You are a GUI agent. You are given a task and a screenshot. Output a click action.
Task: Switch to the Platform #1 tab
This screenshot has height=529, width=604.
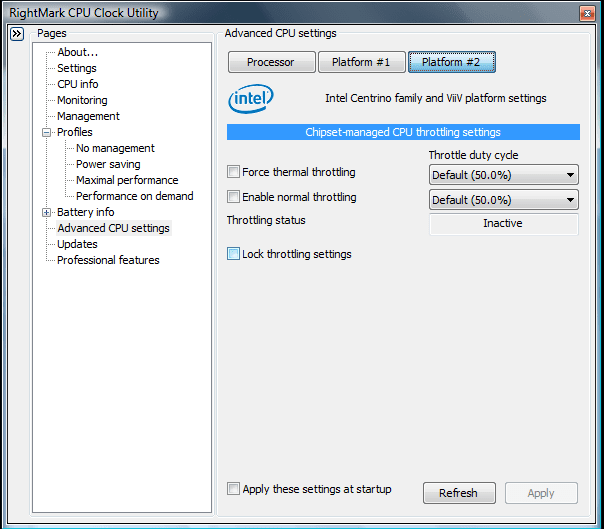click(361, 62)
